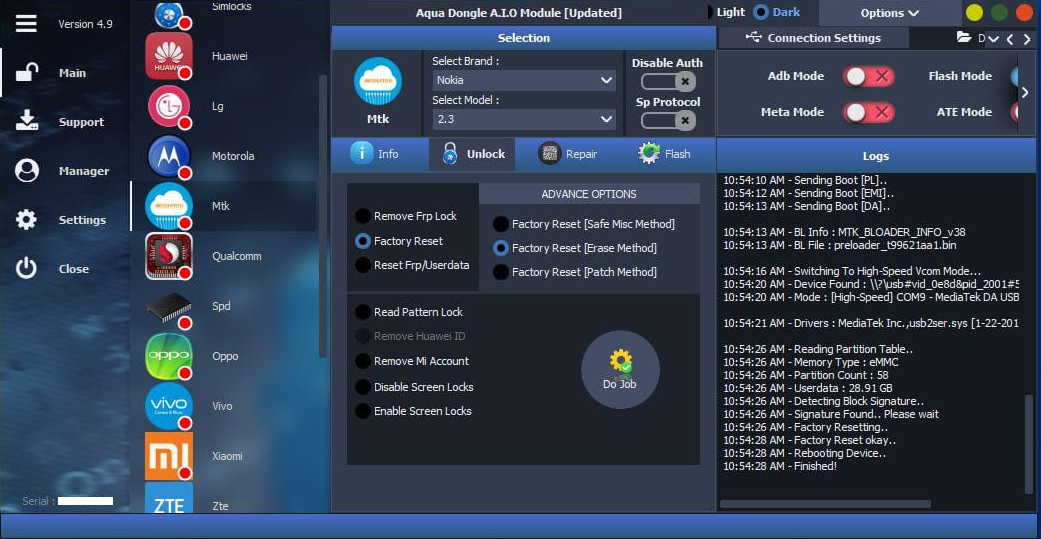Open the Select Model dropdown
Image resolution: width=1041 pixels, height=539 pixels.
click(x=523, y=119)
